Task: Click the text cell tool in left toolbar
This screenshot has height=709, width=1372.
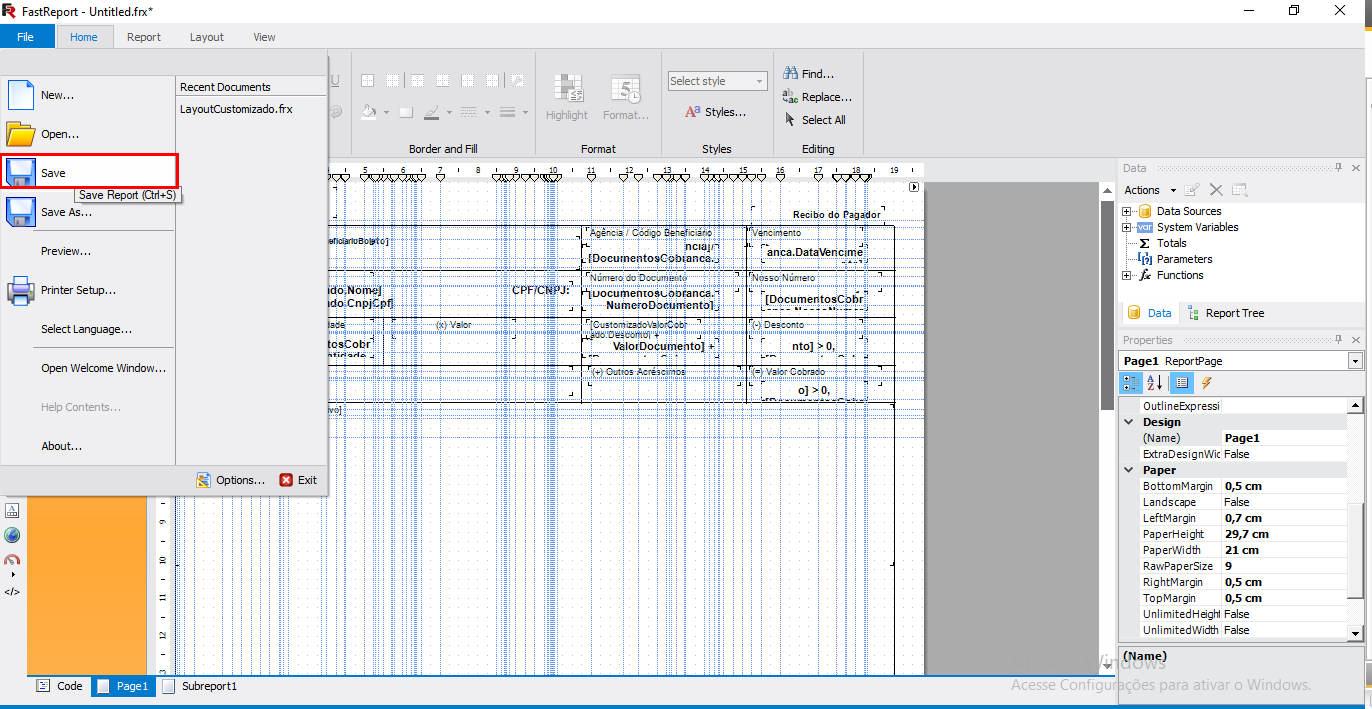Action: pos(12,510)
